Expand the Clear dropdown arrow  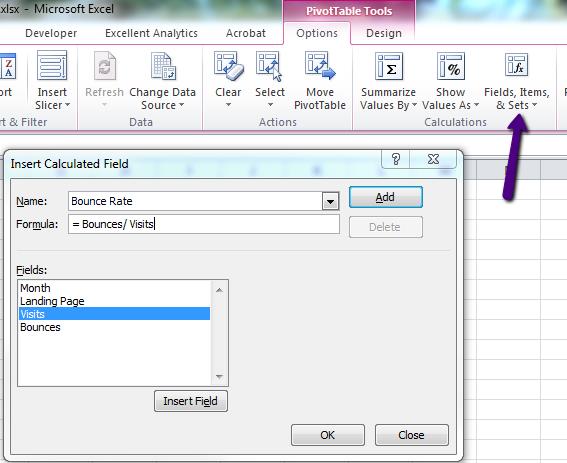pyautogui.click(x=229, y=105)
